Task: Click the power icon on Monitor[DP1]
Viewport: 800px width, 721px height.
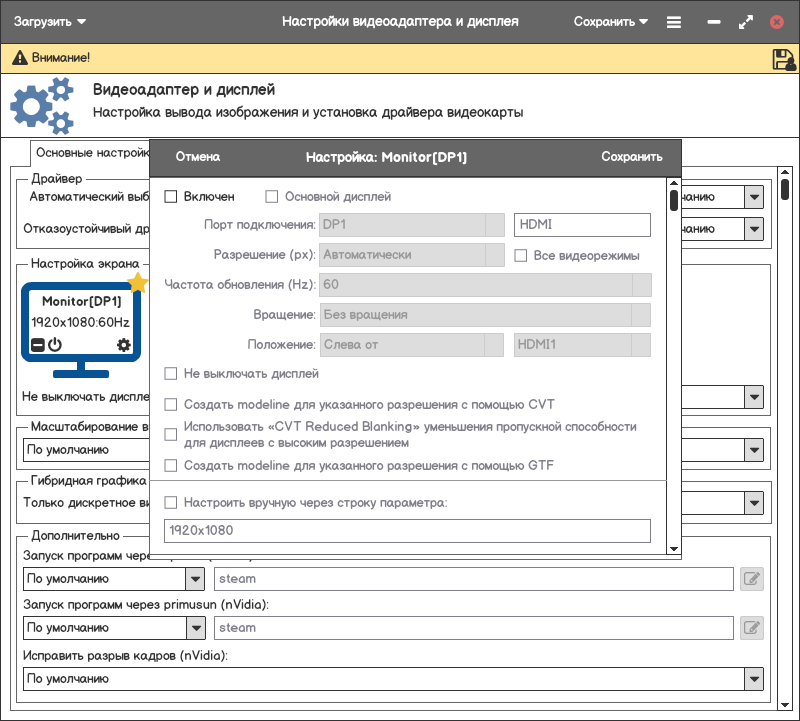Action: (55, 345)
